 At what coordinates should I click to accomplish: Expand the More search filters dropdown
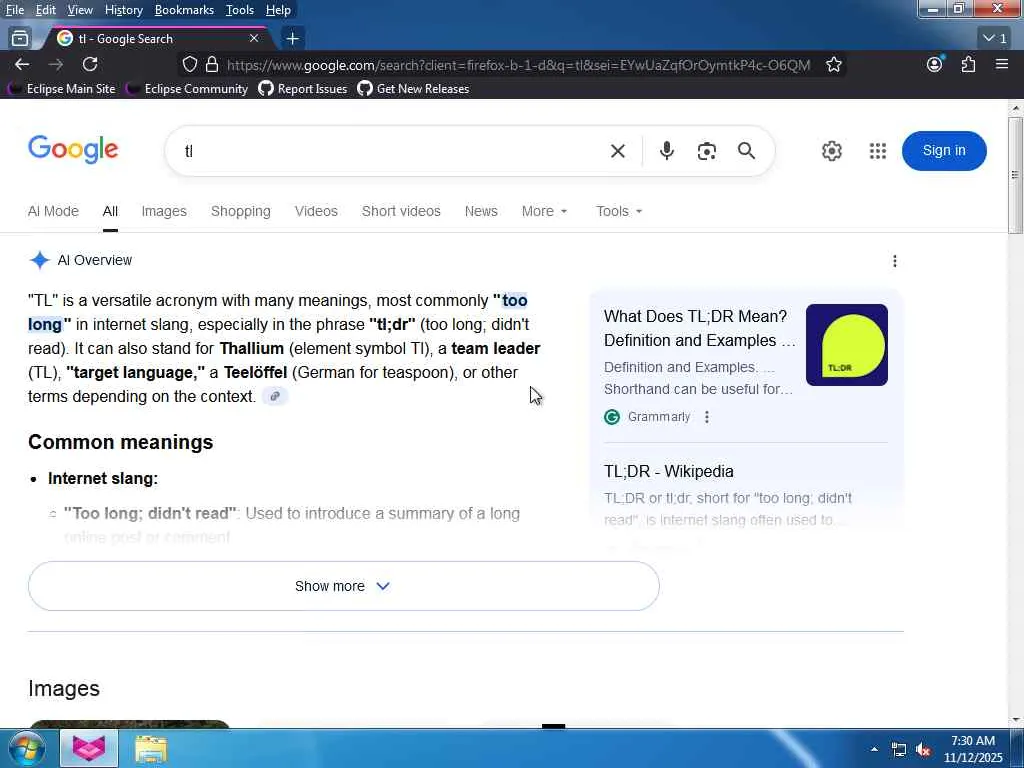(x=544, y=211)
